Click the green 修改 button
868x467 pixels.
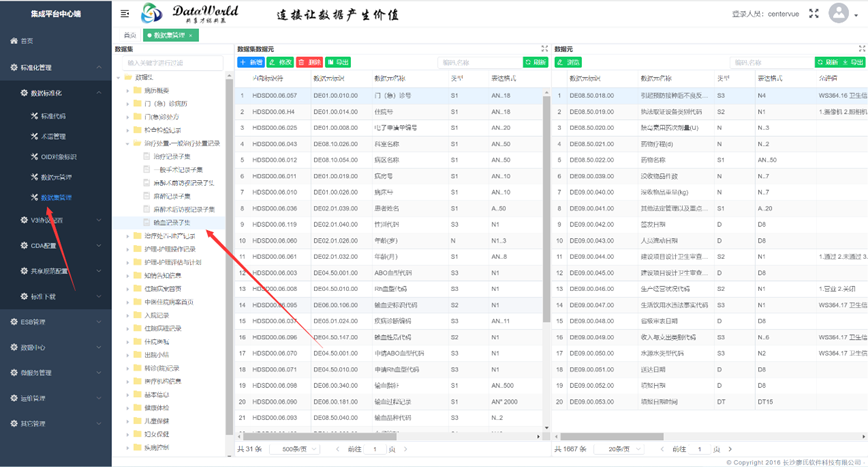[280, 63]
